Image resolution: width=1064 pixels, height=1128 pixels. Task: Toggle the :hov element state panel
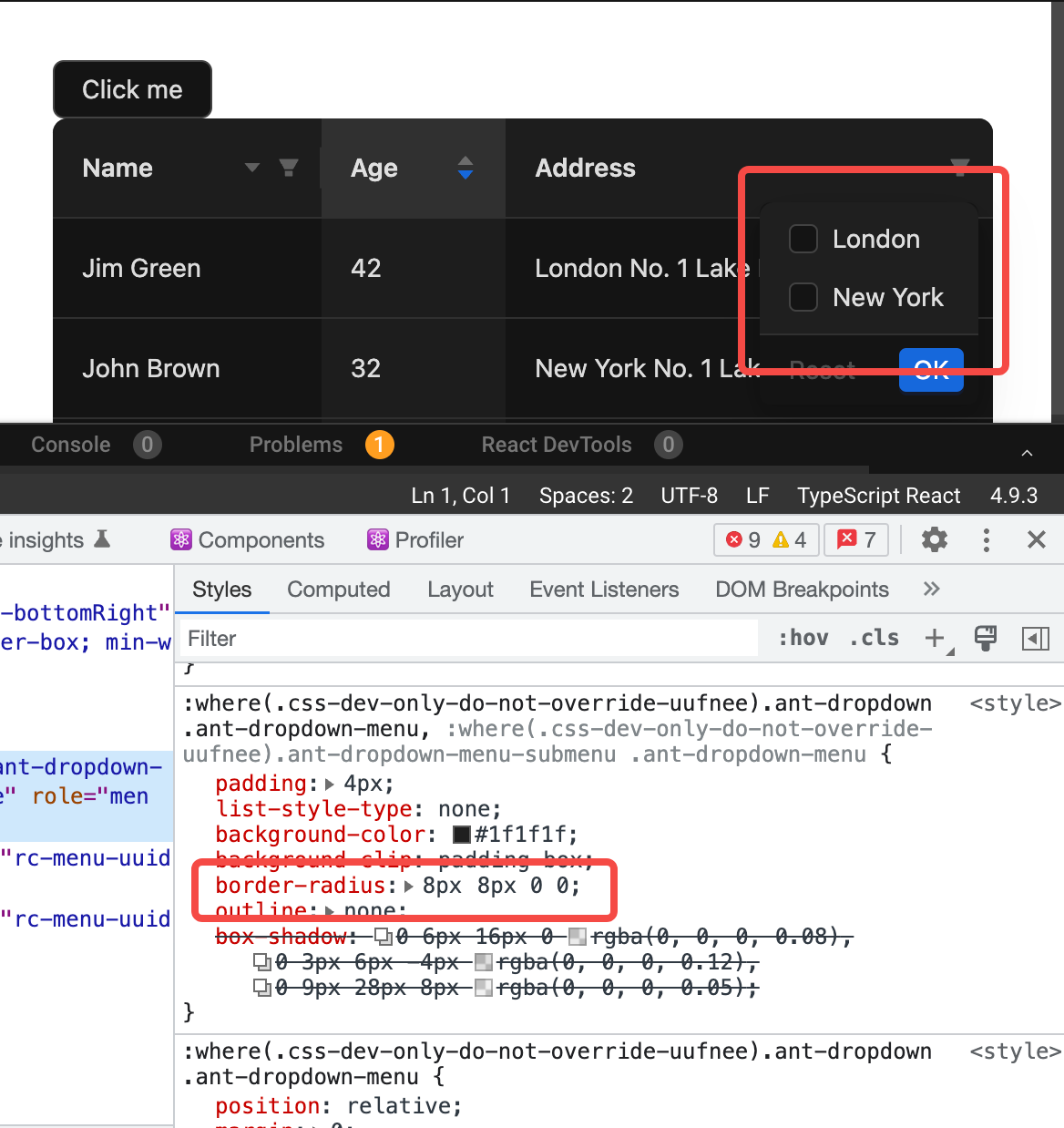pyautogui.click(x=803, y=638)
